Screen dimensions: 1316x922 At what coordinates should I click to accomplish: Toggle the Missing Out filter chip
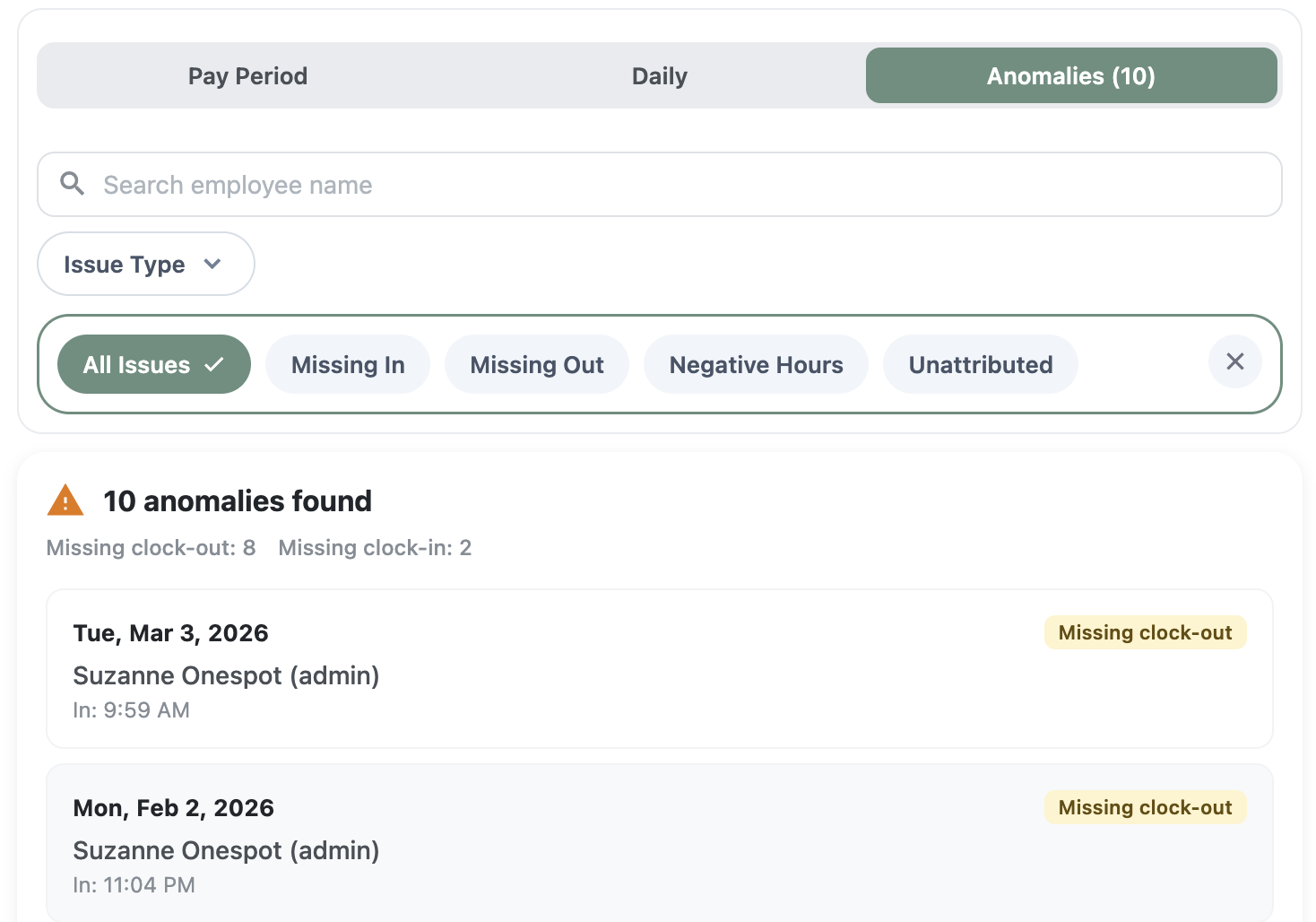[x=537, y=364]
